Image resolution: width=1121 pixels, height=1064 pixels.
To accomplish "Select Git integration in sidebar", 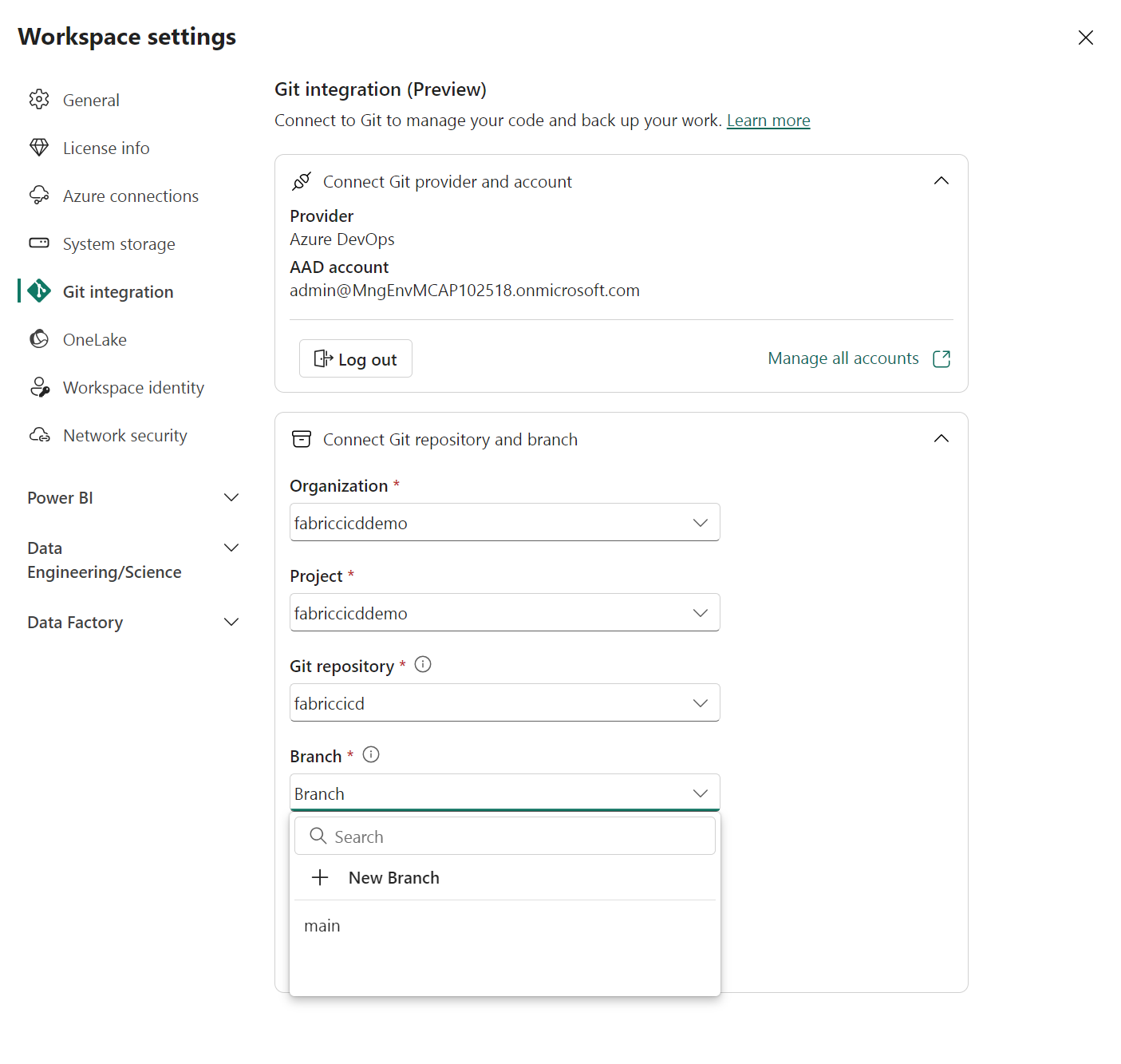I will click(x=118, y=292).
